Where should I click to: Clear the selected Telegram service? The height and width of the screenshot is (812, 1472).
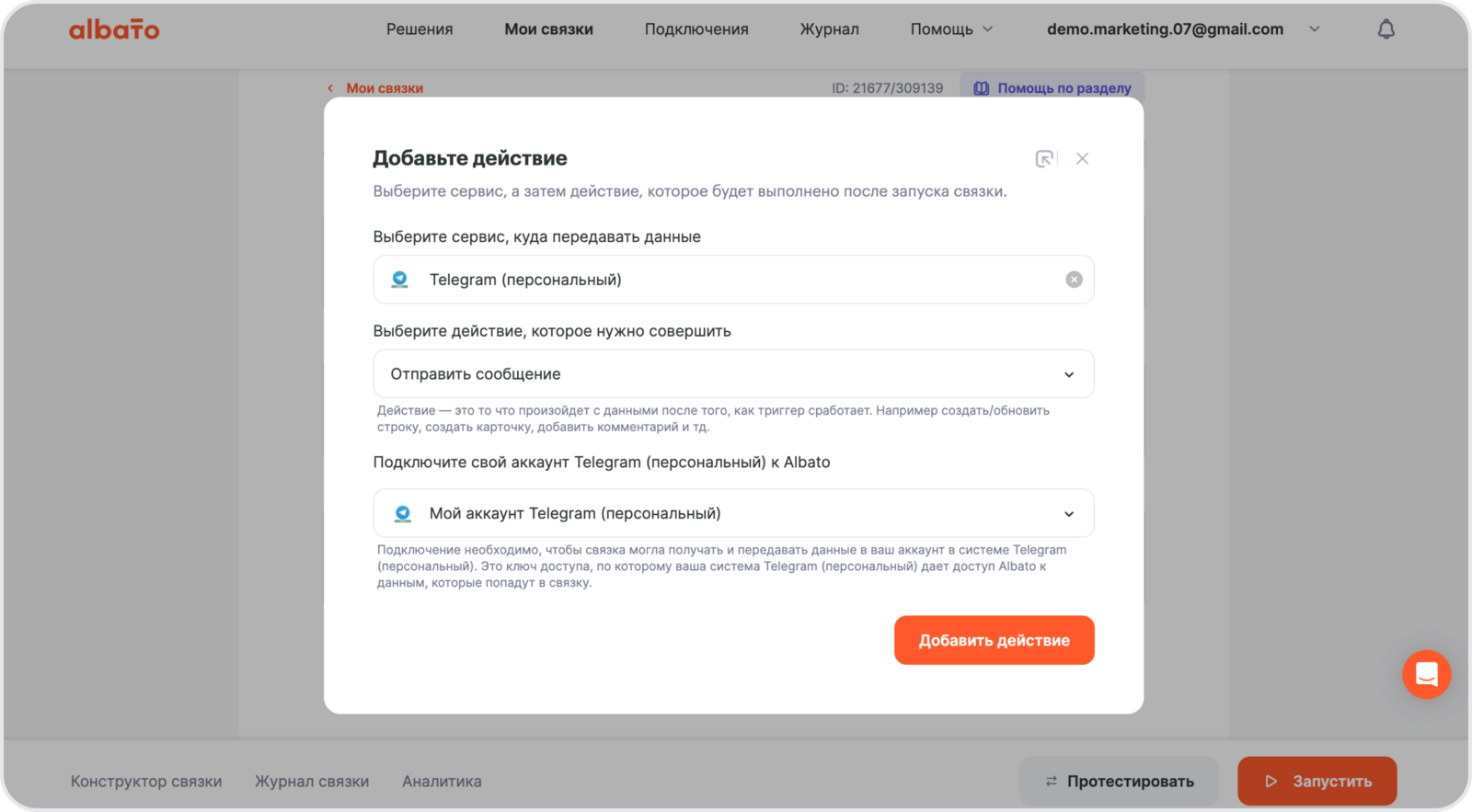[1074, 280]
